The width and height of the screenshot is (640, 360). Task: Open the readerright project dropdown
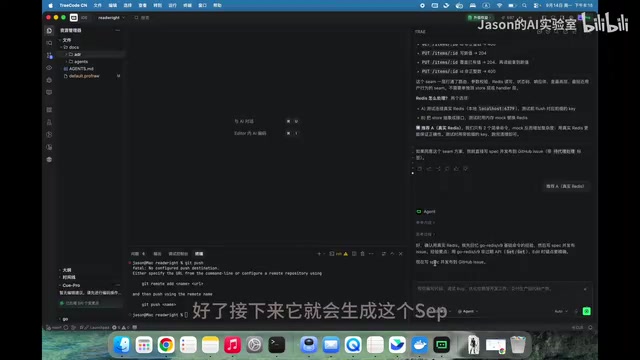pyautogui.click(x=111, y=18)
